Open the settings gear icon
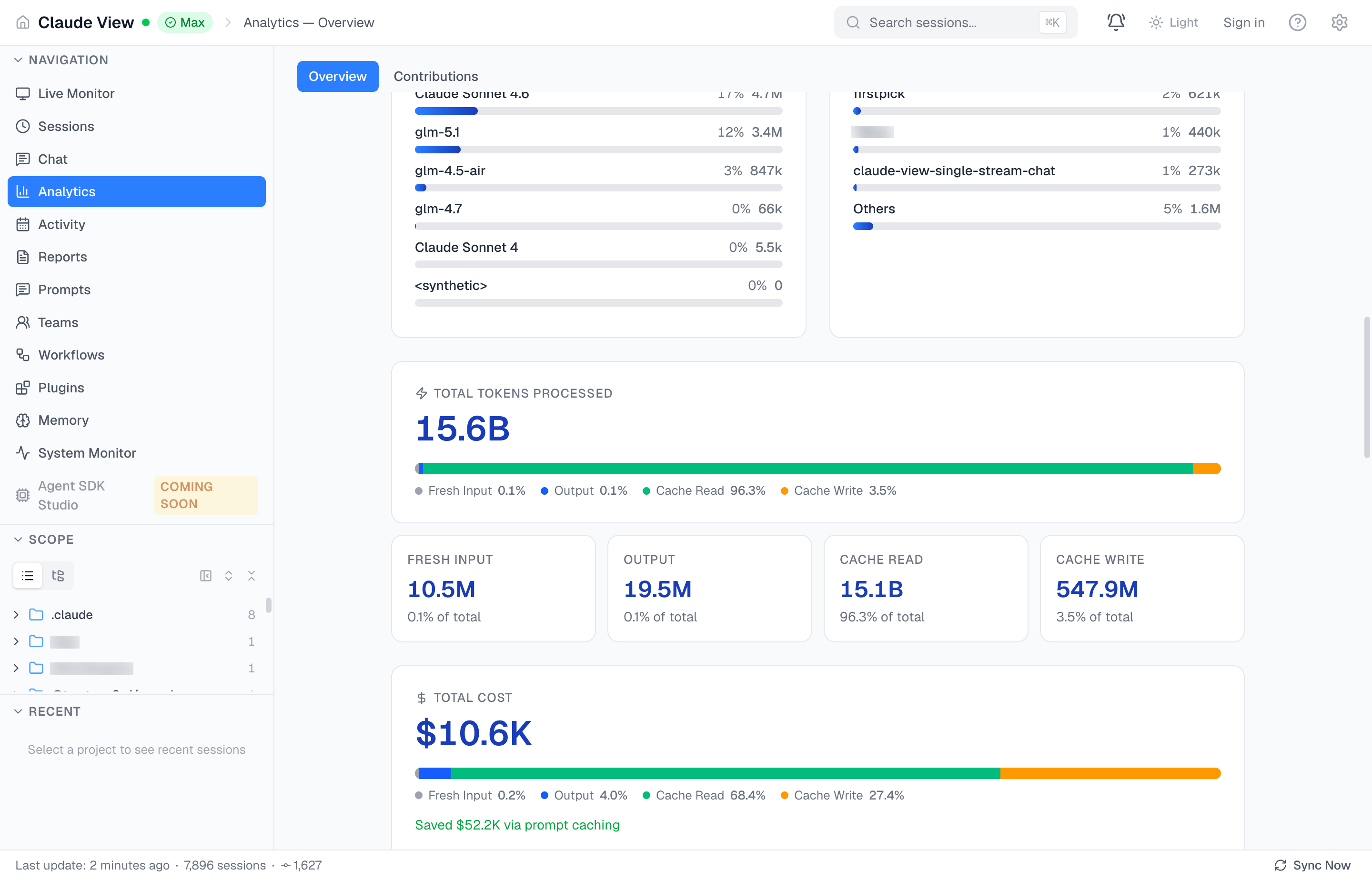 1339,22
